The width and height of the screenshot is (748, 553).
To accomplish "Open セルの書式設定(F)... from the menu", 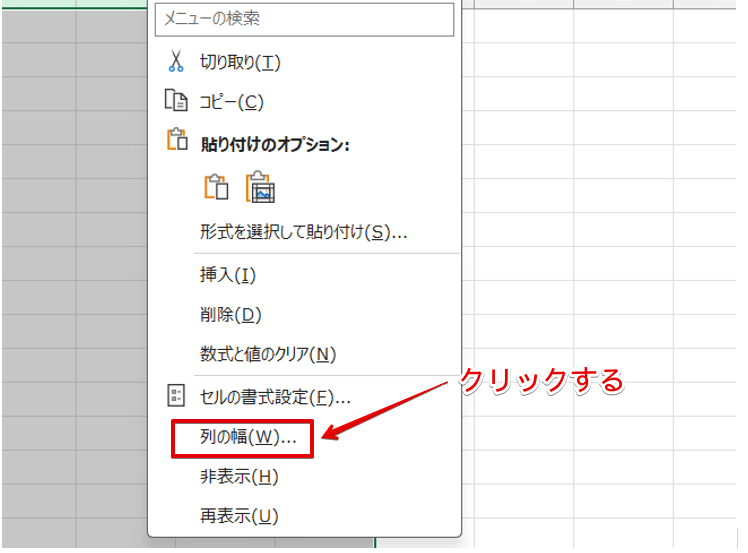I will click(x=275, y=397).
